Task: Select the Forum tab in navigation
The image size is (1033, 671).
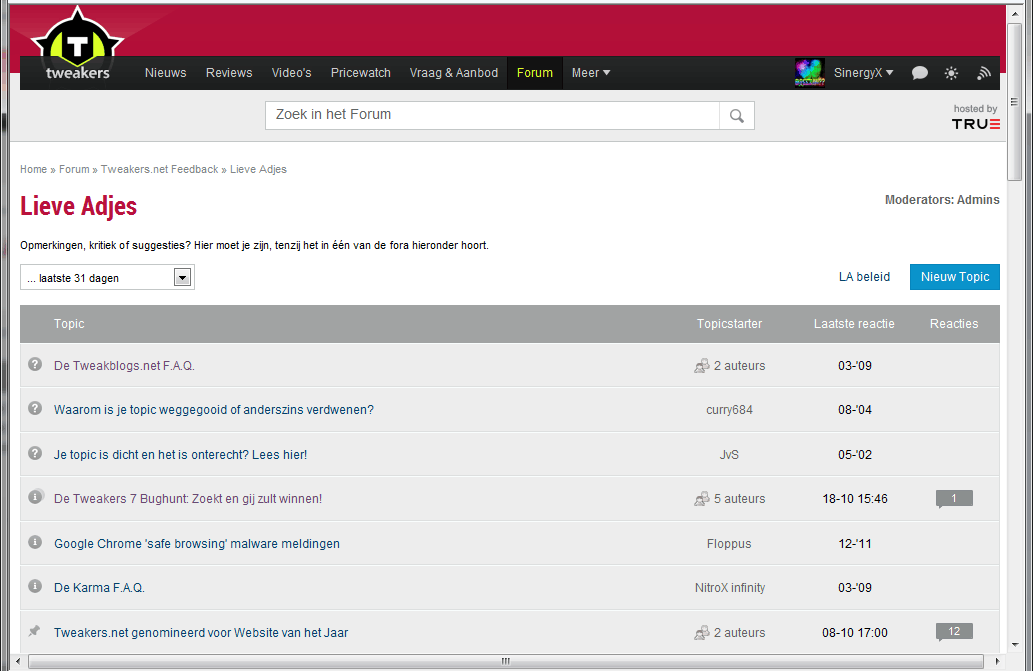Action: coord(534,73)
